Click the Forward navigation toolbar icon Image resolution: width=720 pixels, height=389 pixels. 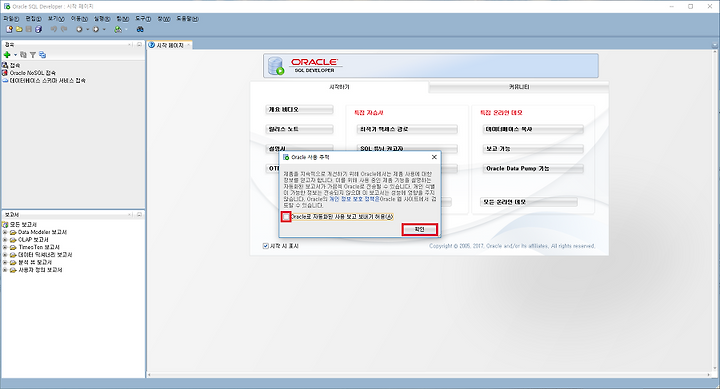(96, 29)
